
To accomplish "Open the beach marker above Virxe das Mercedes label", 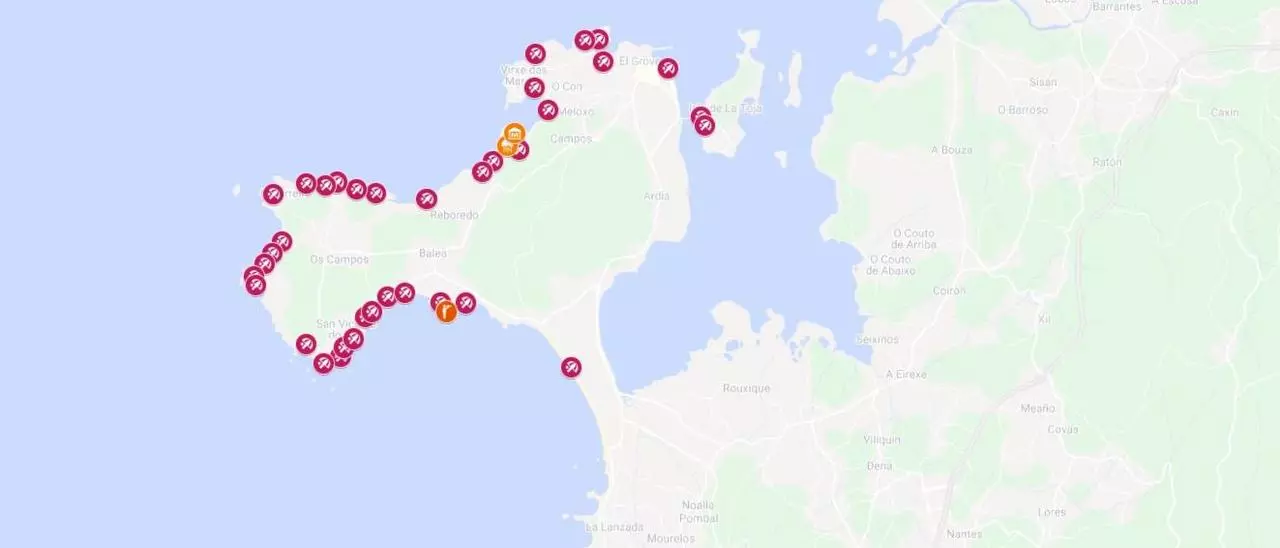I will tap(535, 54).
